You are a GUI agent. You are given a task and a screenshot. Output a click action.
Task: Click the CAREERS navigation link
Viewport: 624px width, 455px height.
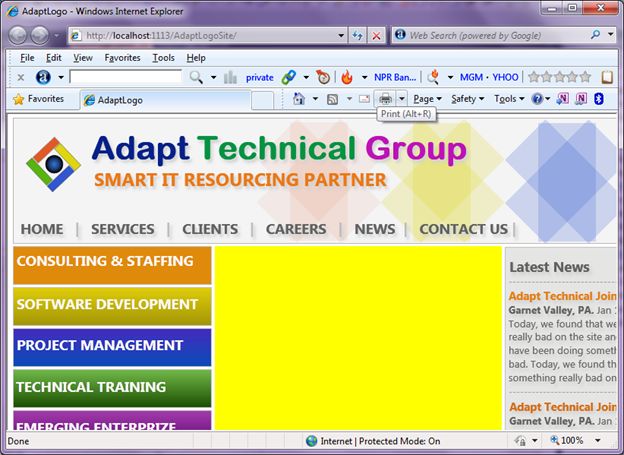pos(296,229)
